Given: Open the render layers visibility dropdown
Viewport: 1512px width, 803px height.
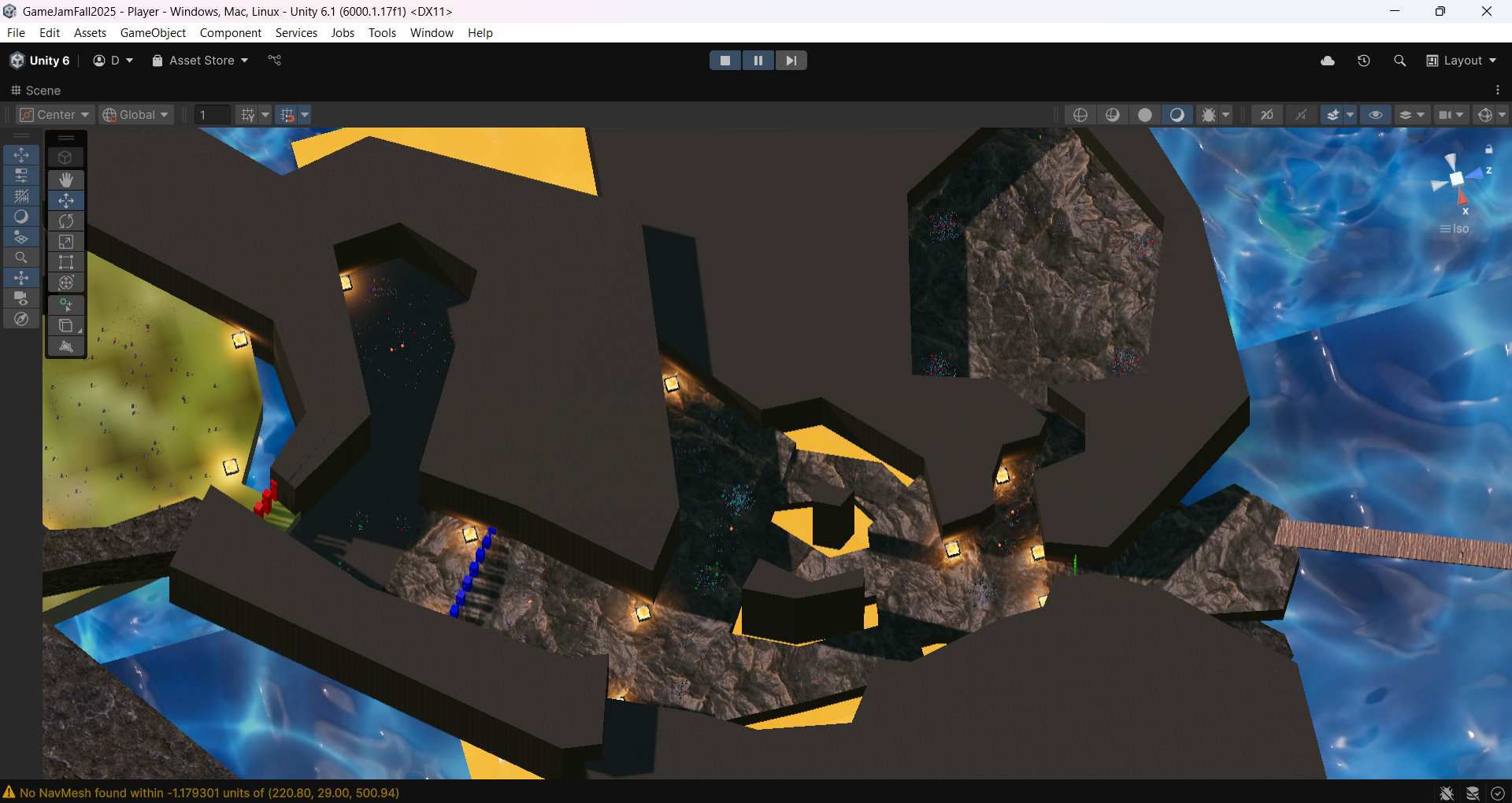Looking at the screenshot, I should tap(1411, 115).
